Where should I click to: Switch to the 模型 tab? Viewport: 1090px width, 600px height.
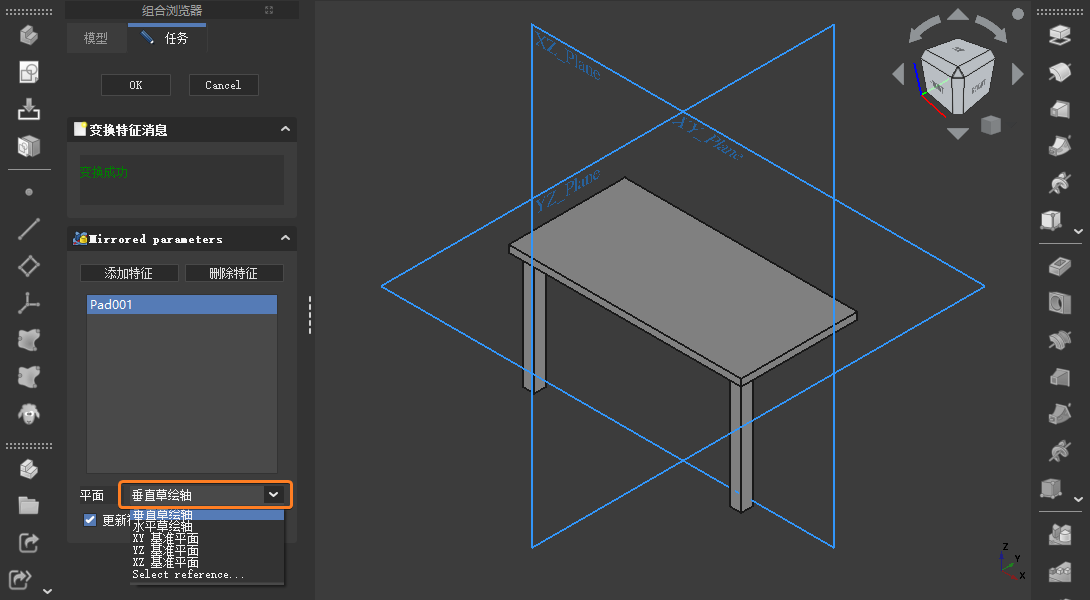tap(96, 39)
